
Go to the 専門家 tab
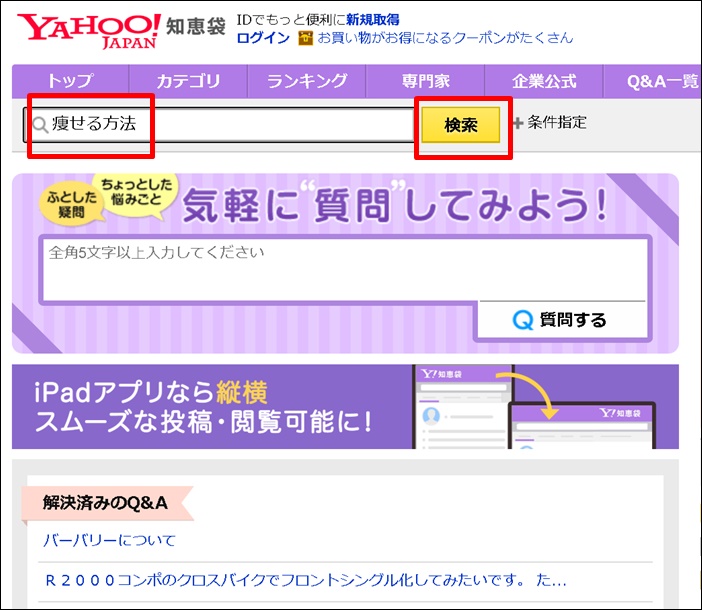(x=425, y=82)
